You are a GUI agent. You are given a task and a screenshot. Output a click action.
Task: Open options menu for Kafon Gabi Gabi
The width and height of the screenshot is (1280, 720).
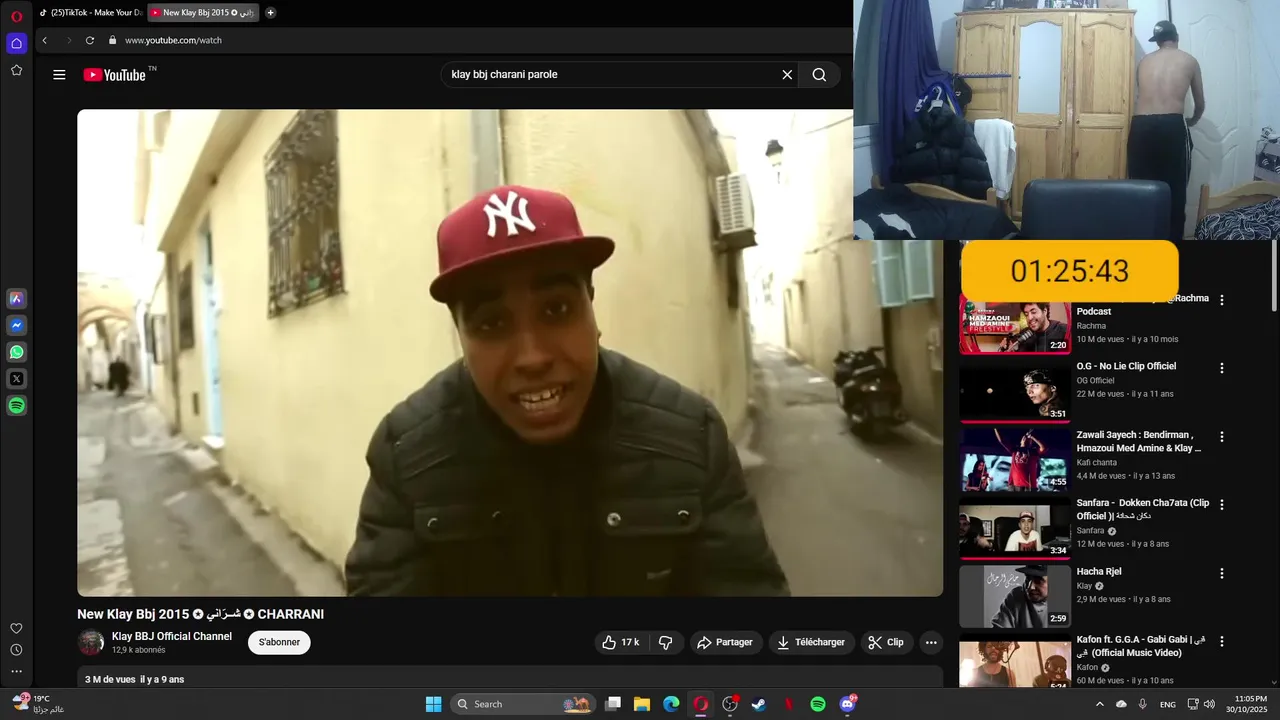(x=1221, y=642)
